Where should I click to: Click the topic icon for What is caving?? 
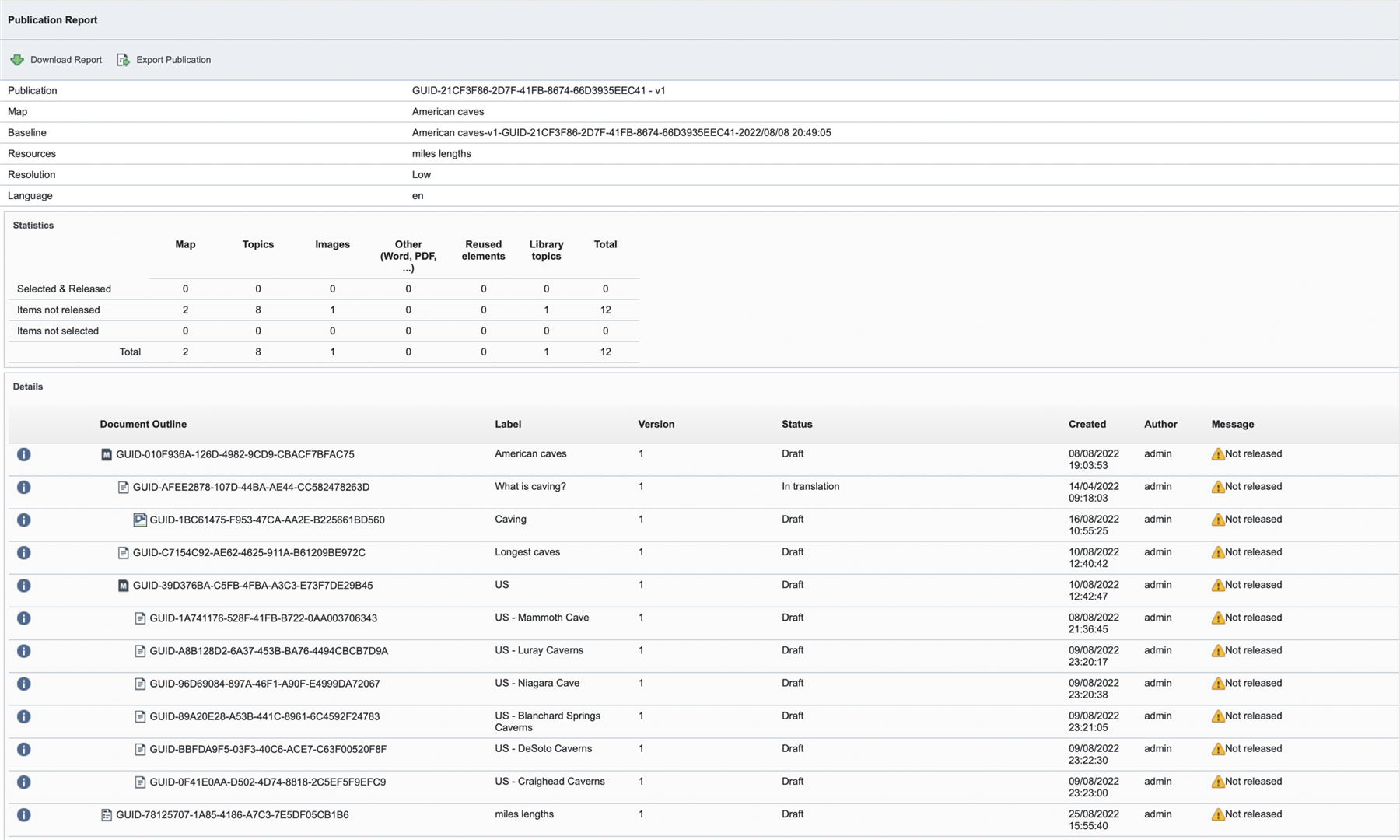tap(123, 487)
